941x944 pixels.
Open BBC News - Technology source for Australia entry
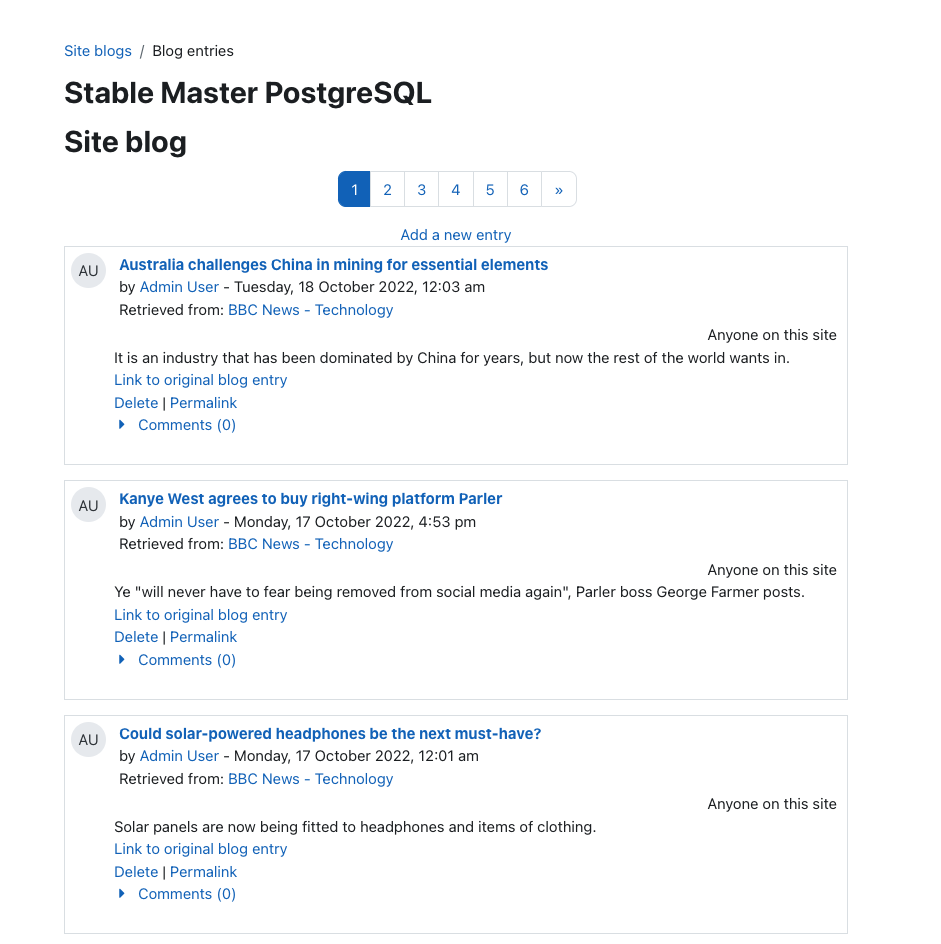(x=311, y=310)
